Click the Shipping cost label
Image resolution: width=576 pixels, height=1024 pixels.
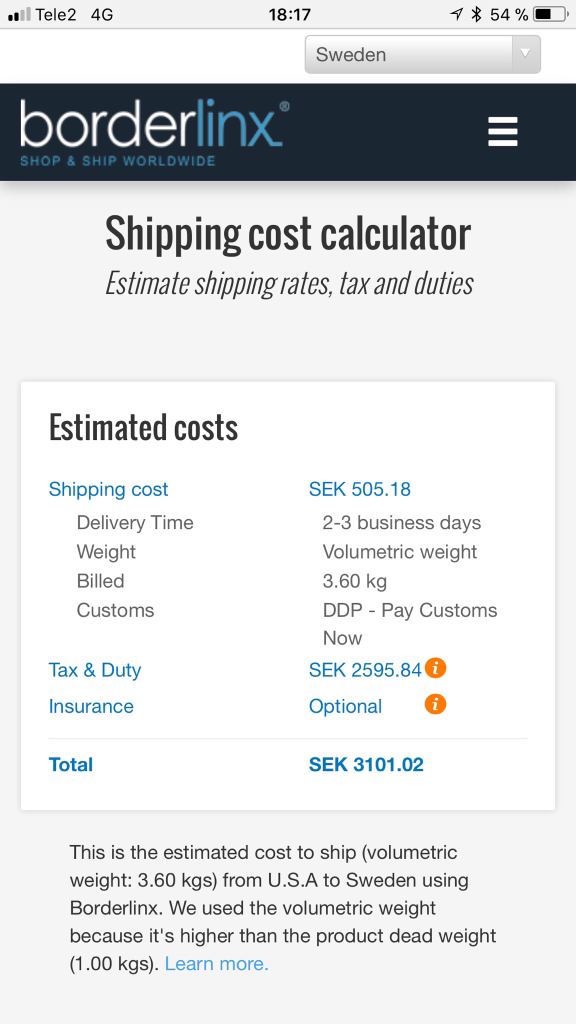[x=108, y=489]
